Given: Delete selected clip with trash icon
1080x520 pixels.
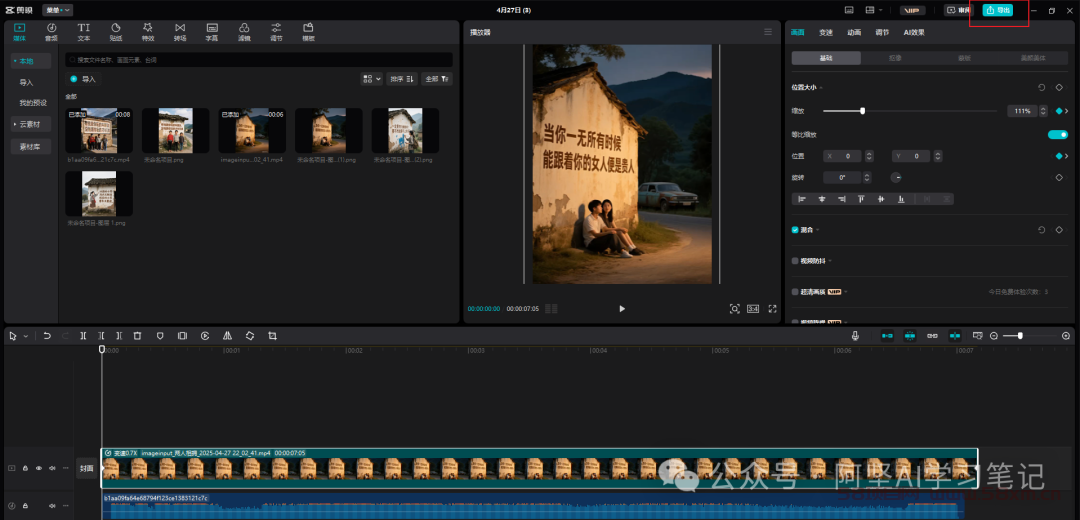Looking at the screenshot, I should click(137, 335).
